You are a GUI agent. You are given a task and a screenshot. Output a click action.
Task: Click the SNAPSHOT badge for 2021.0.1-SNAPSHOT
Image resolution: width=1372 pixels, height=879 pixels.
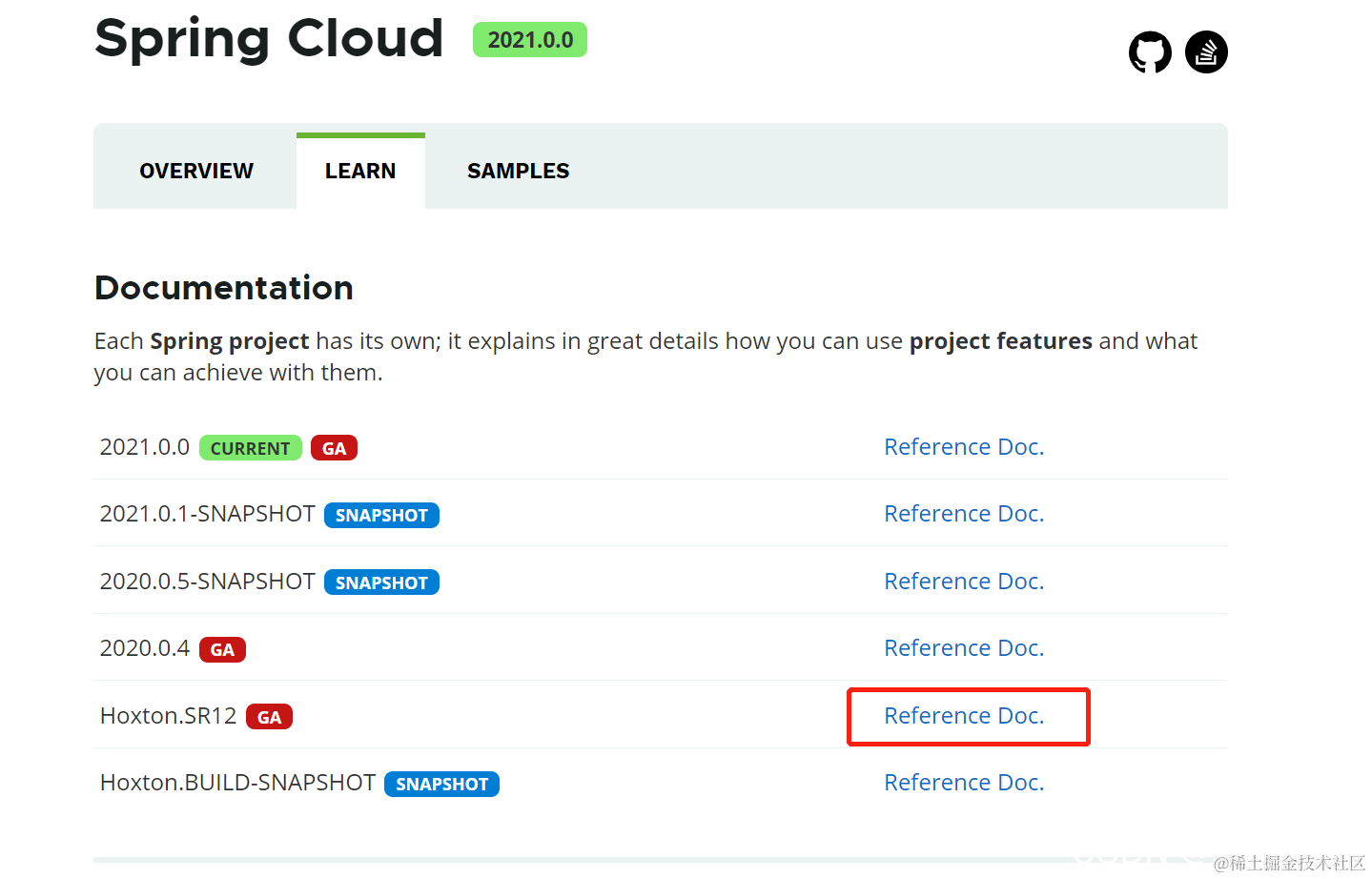point(381,515)
